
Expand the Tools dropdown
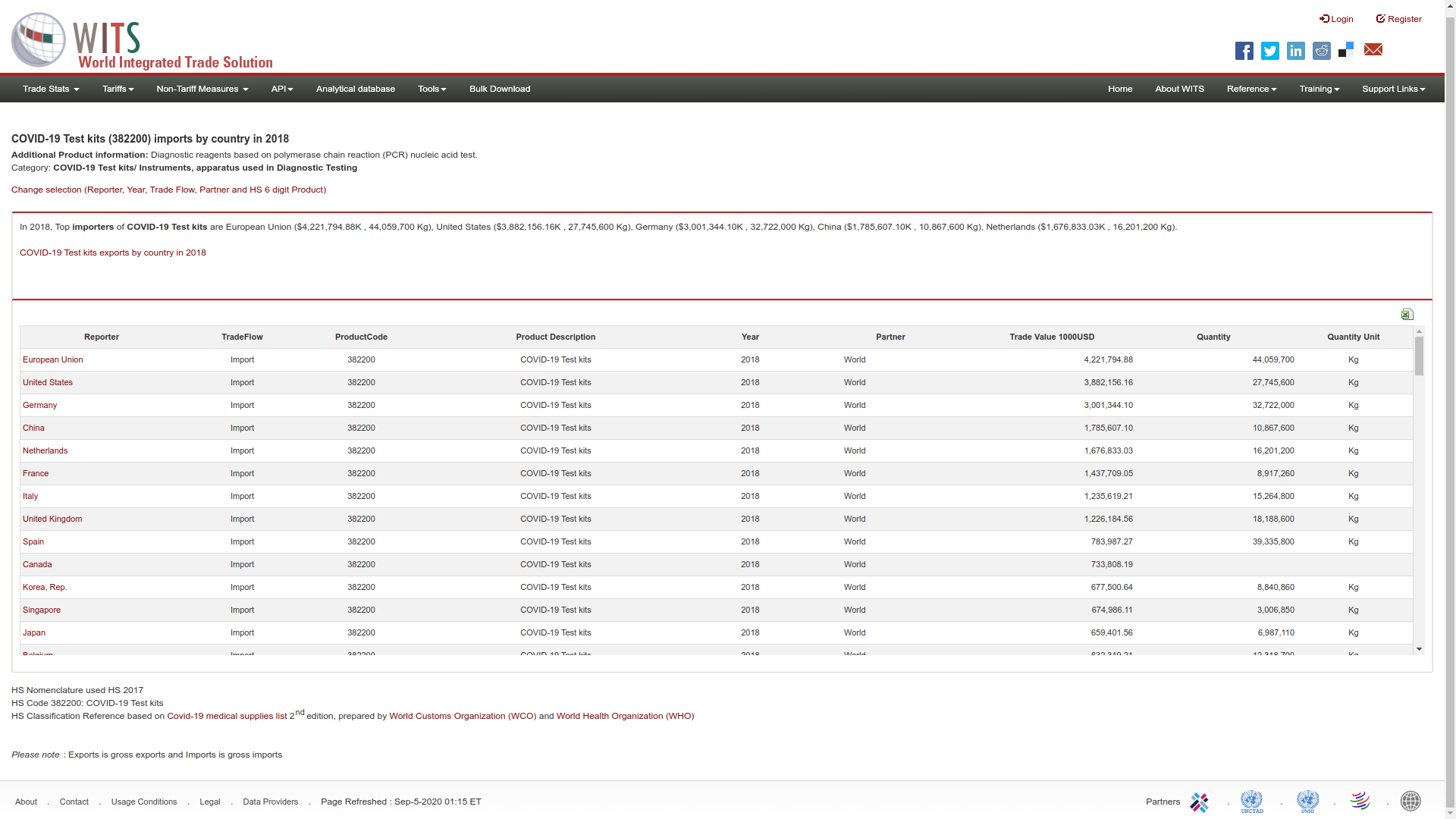tap(432, 89)
